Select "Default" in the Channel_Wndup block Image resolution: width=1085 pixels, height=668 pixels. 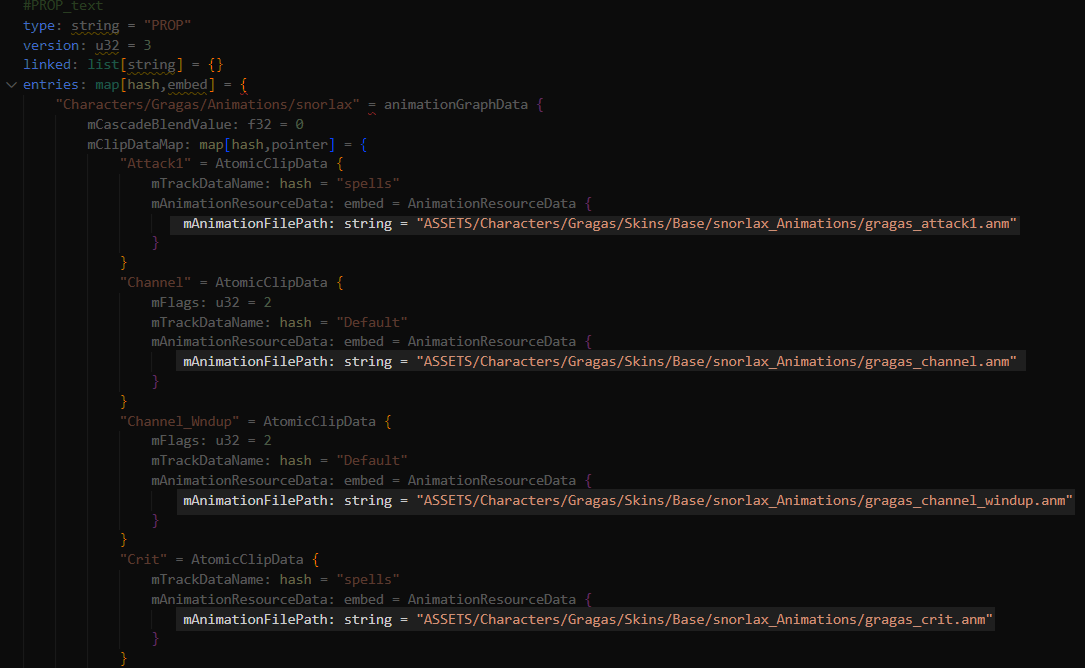[372, 461]
